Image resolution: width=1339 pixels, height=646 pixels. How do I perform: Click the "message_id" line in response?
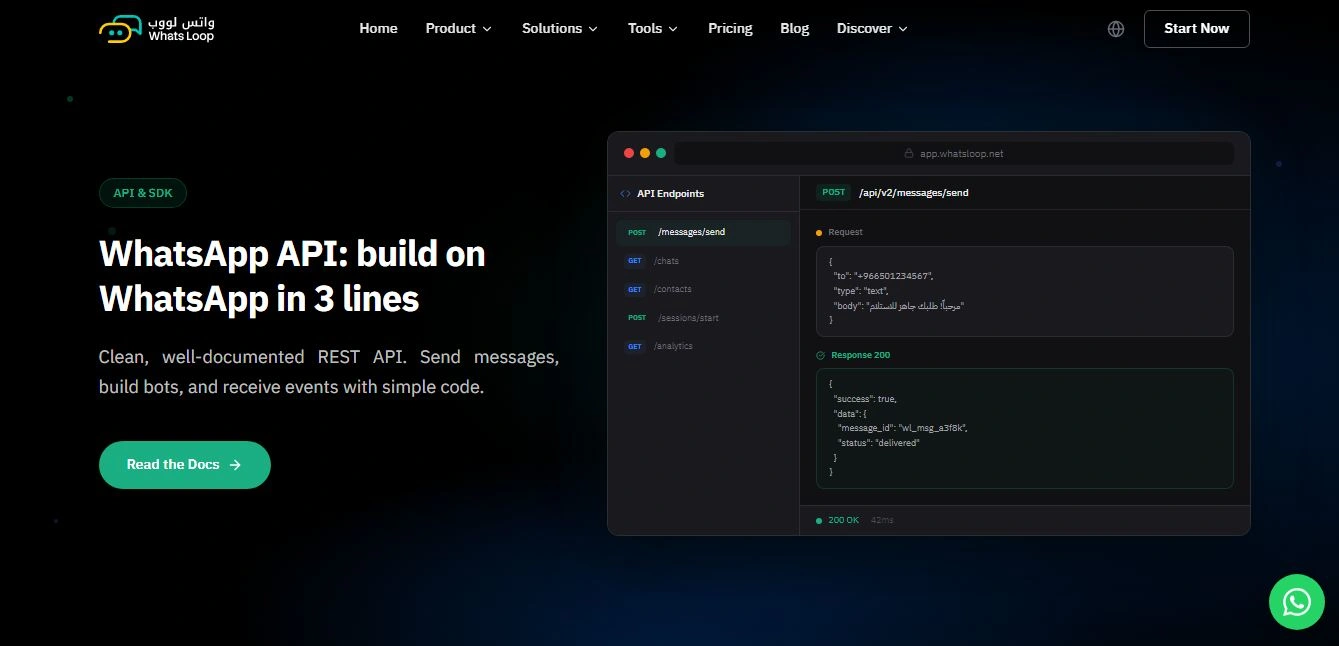point(902,427)
